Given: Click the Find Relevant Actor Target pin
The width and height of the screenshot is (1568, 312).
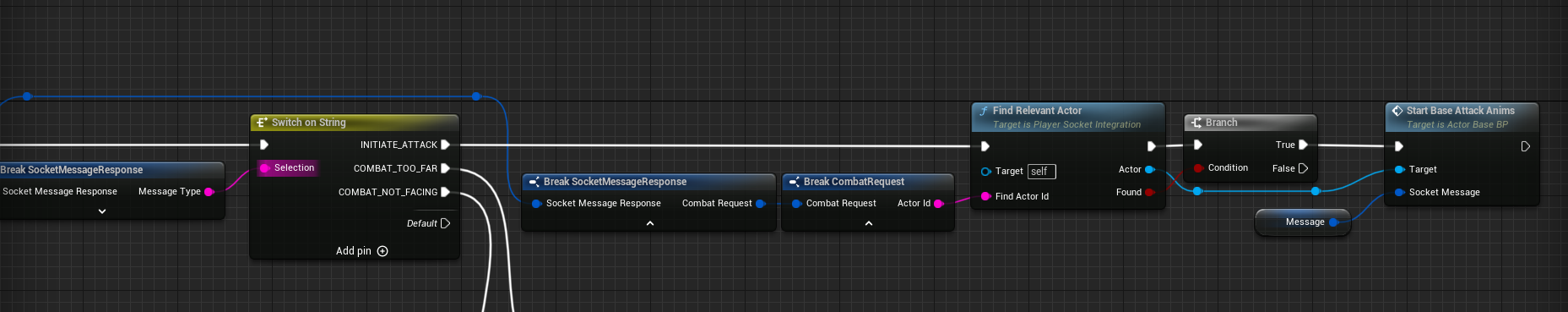Looking at the screenshot, I should (985, 172).
